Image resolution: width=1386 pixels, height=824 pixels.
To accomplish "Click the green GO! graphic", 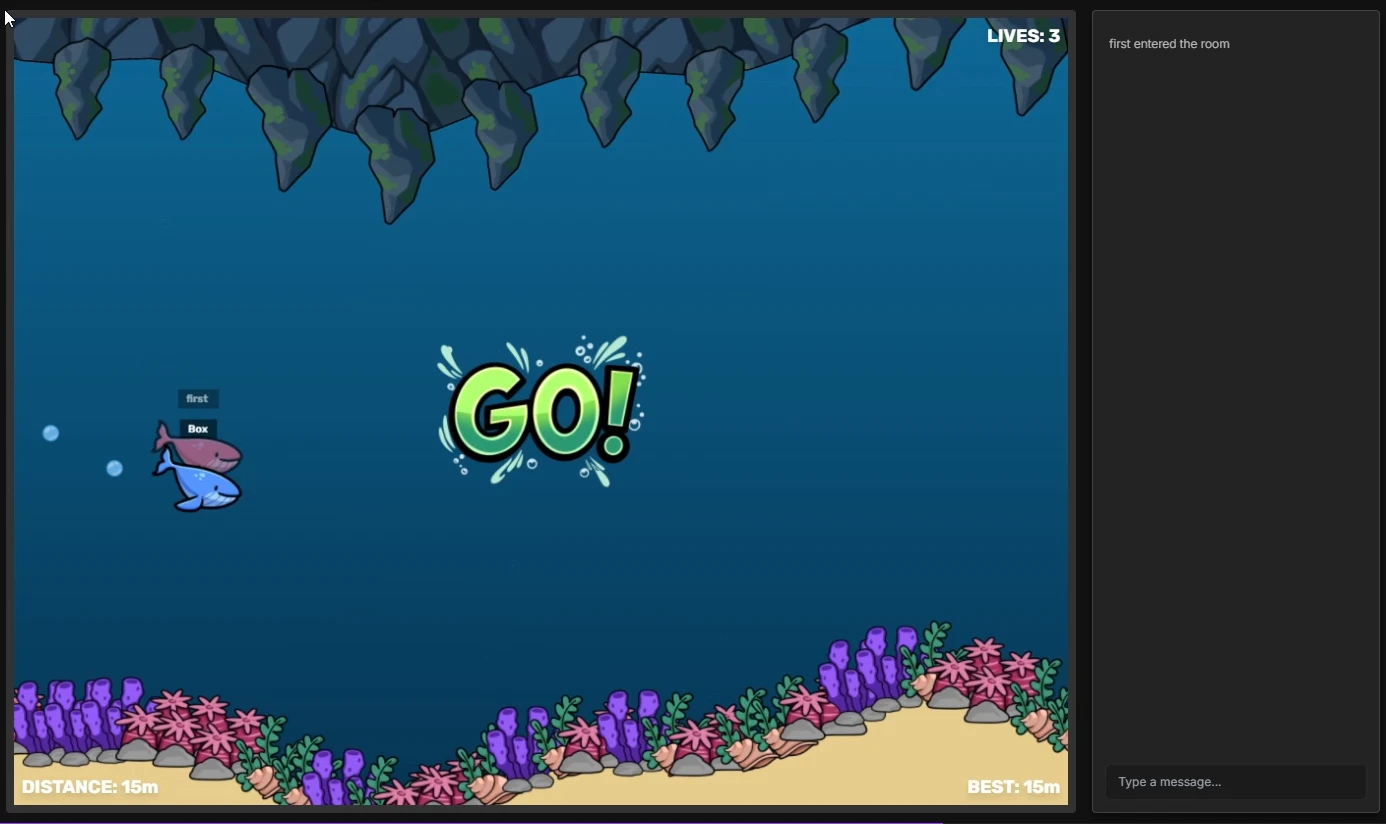I will click(x=541, y=411).
